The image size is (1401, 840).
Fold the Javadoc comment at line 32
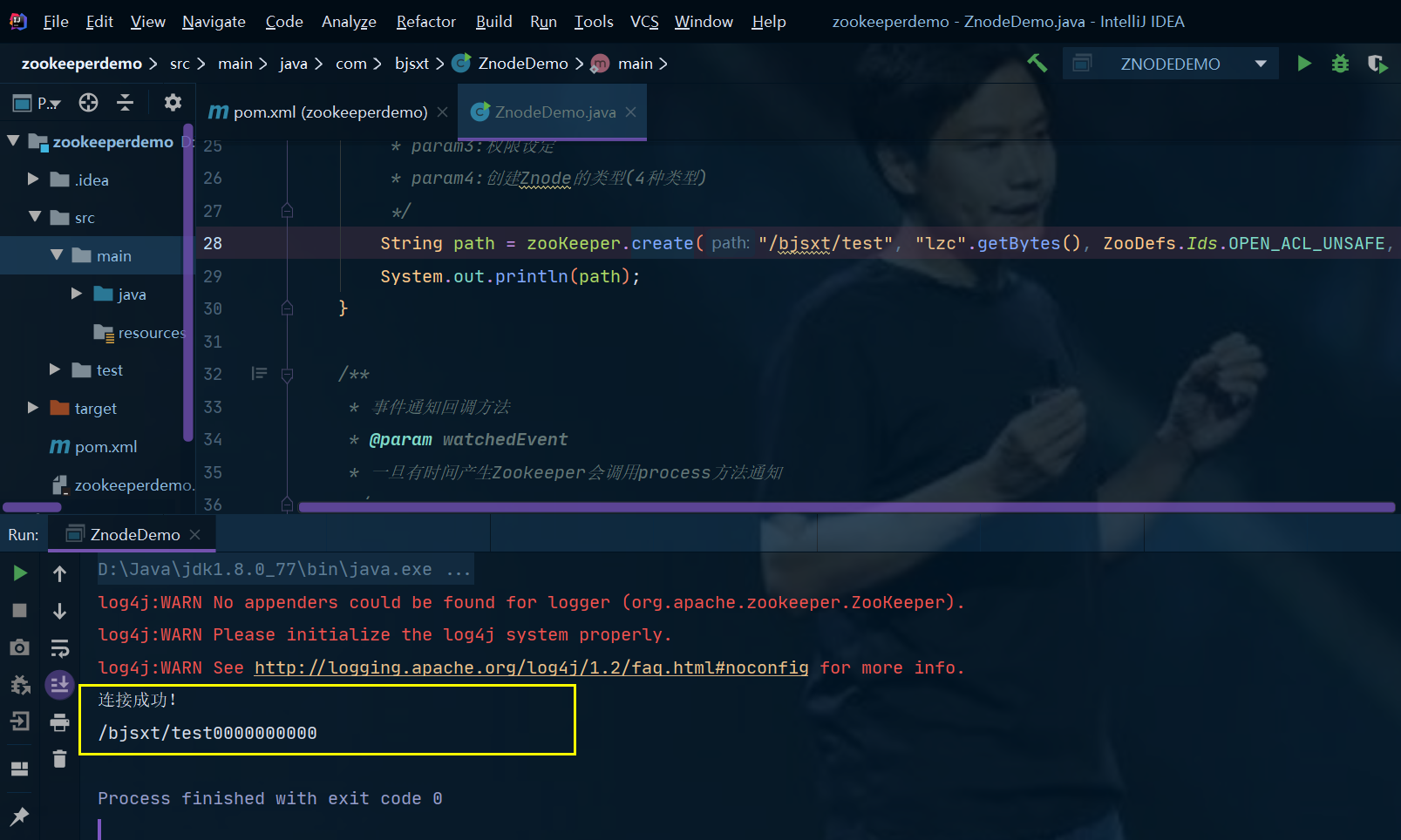click(287, 375)
